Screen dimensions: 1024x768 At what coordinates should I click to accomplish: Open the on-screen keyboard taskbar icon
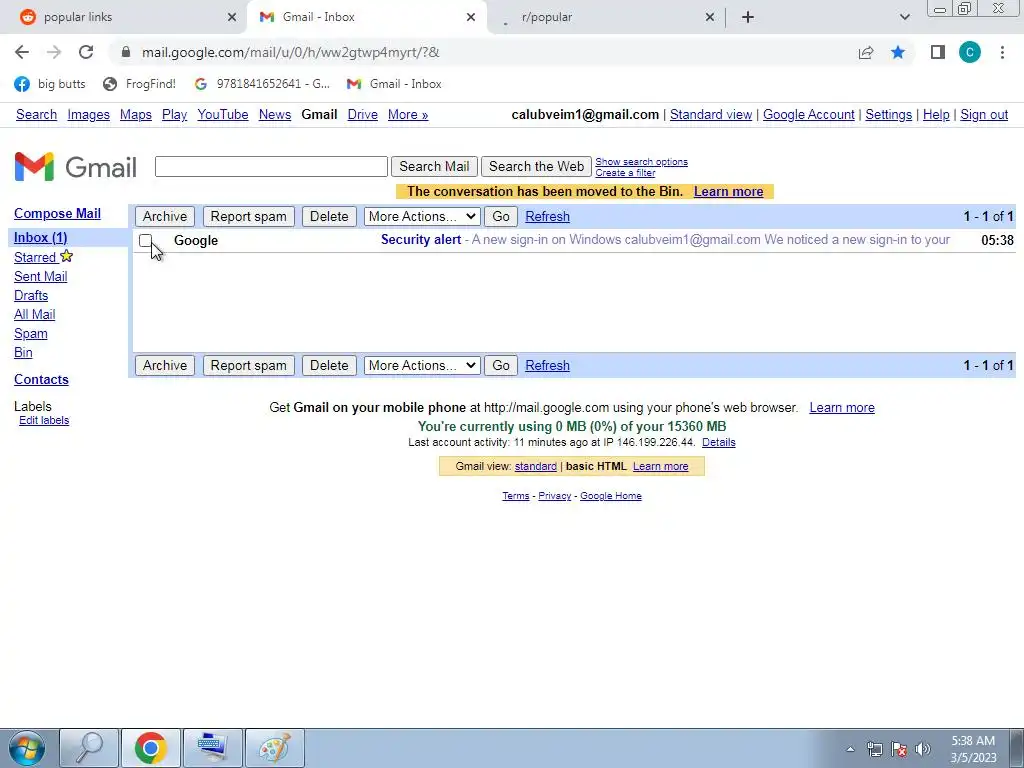point(213,748)
